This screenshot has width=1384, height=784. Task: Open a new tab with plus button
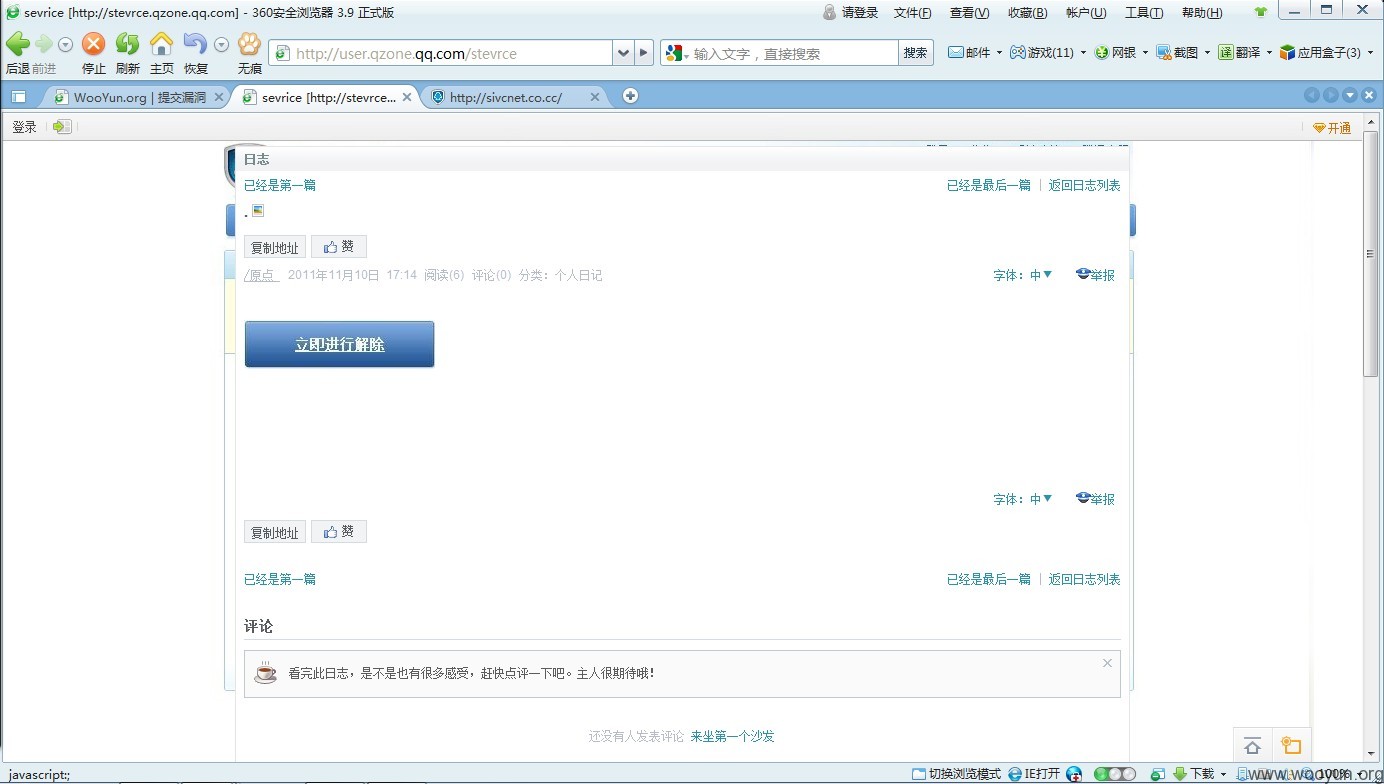[x=630, y=96]
